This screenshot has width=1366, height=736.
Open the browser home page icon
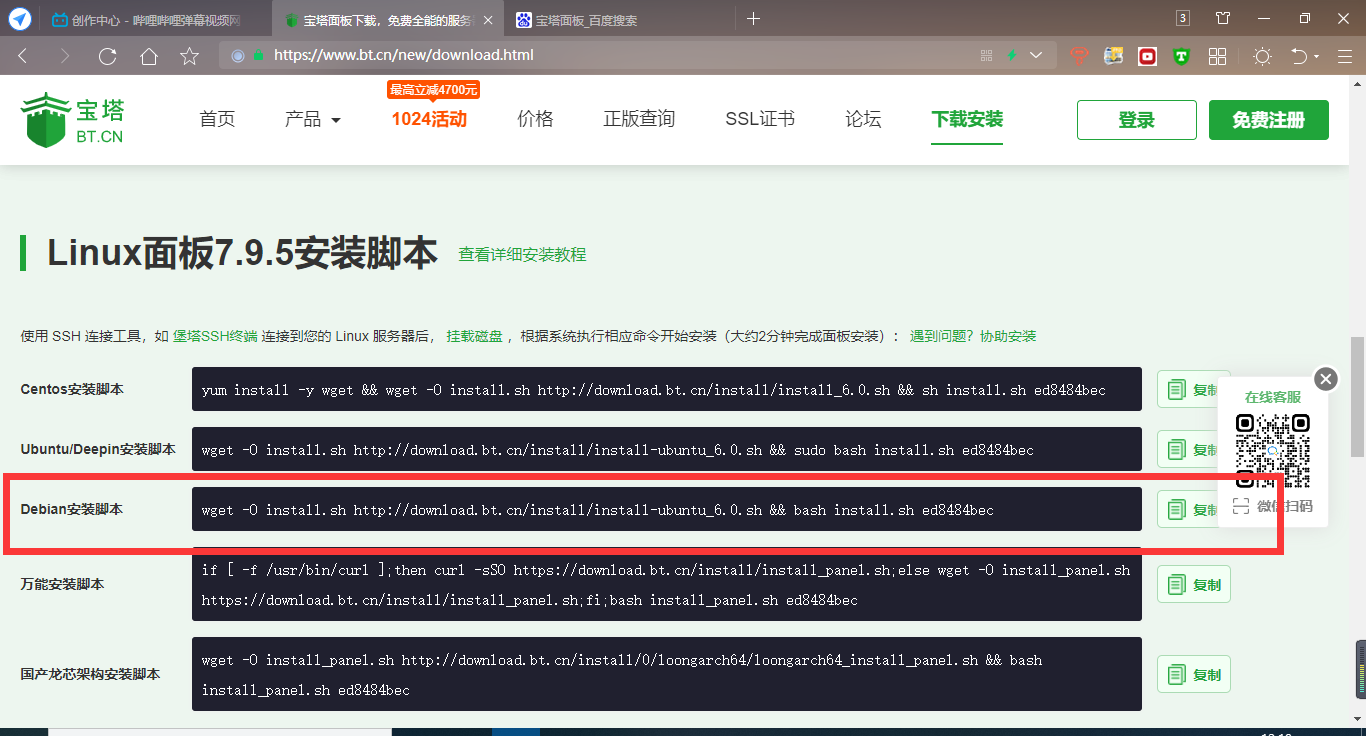(148, 56)
